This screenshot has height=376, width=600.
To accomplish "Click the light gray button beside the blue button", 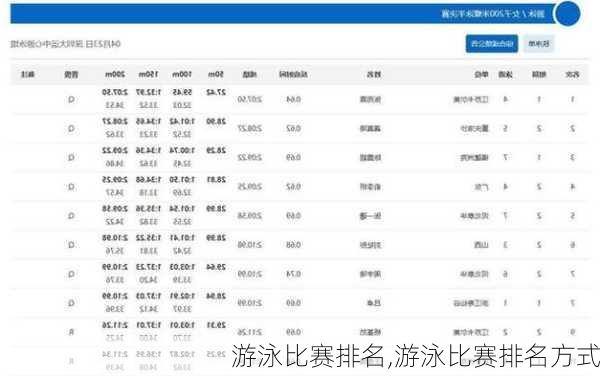I will [539, 44].
